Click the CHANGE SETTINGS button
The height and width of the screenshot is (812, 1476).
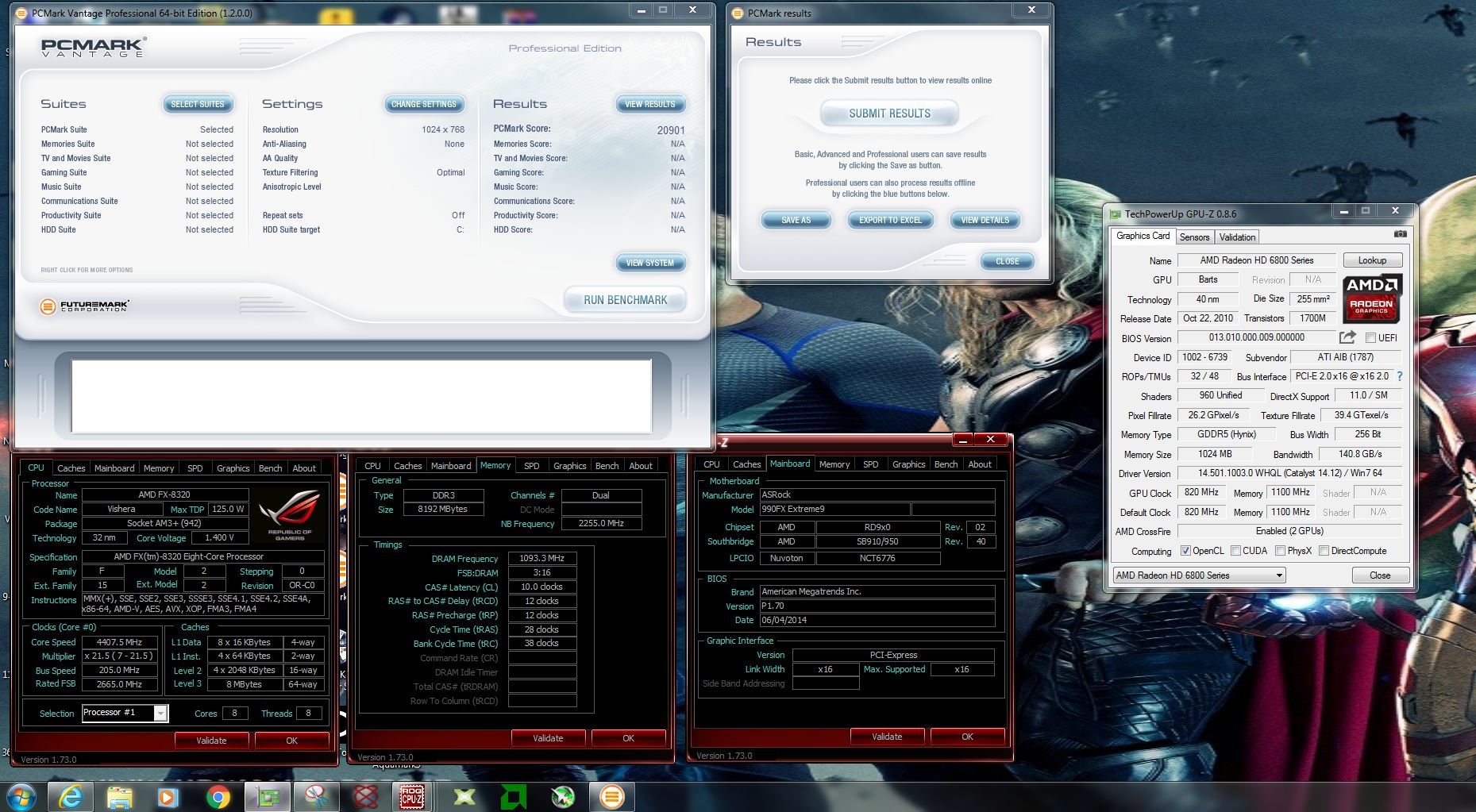click(423, 104)
